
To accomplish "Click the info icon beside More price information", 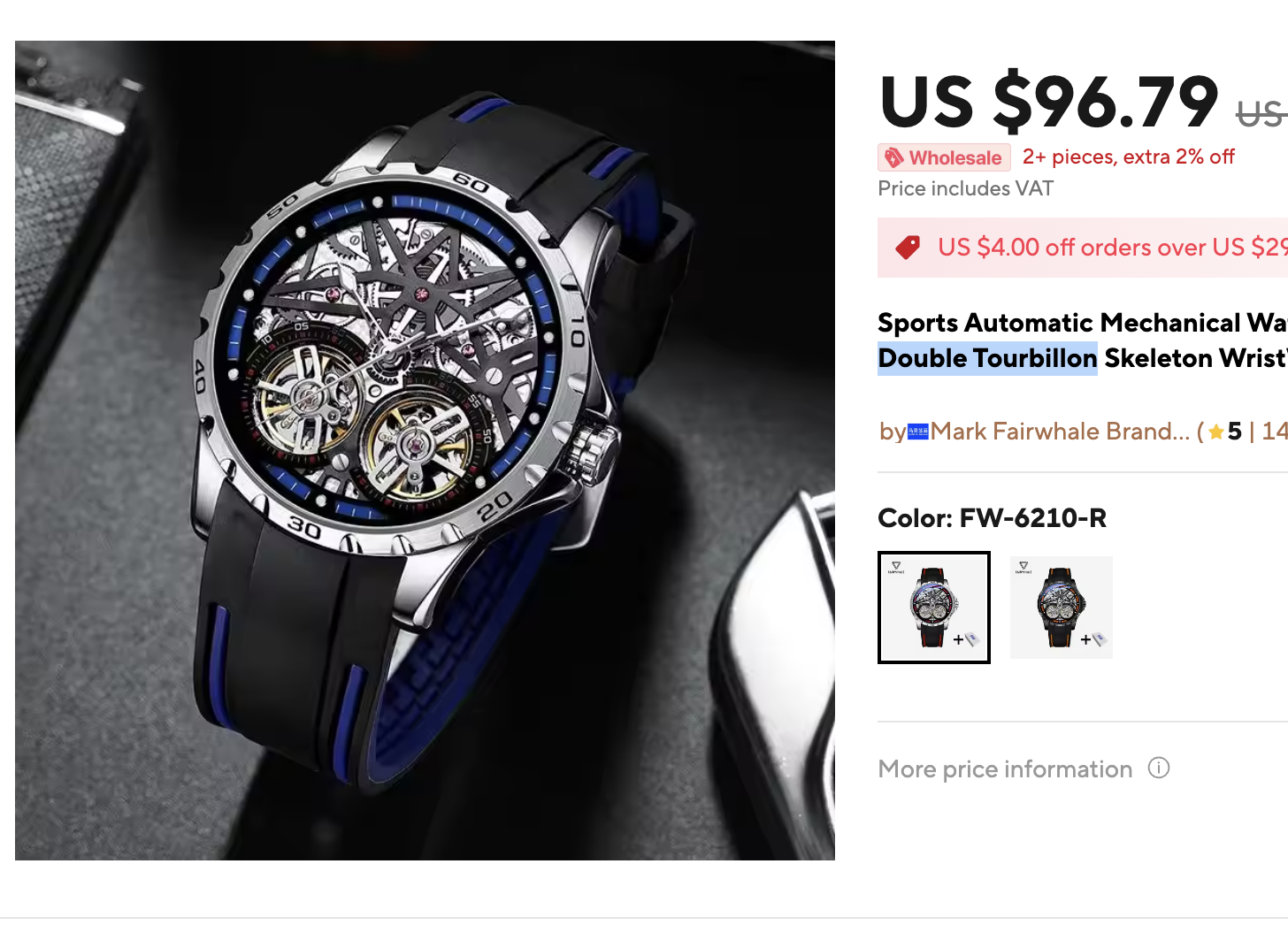I will [x=1159, y=768].
